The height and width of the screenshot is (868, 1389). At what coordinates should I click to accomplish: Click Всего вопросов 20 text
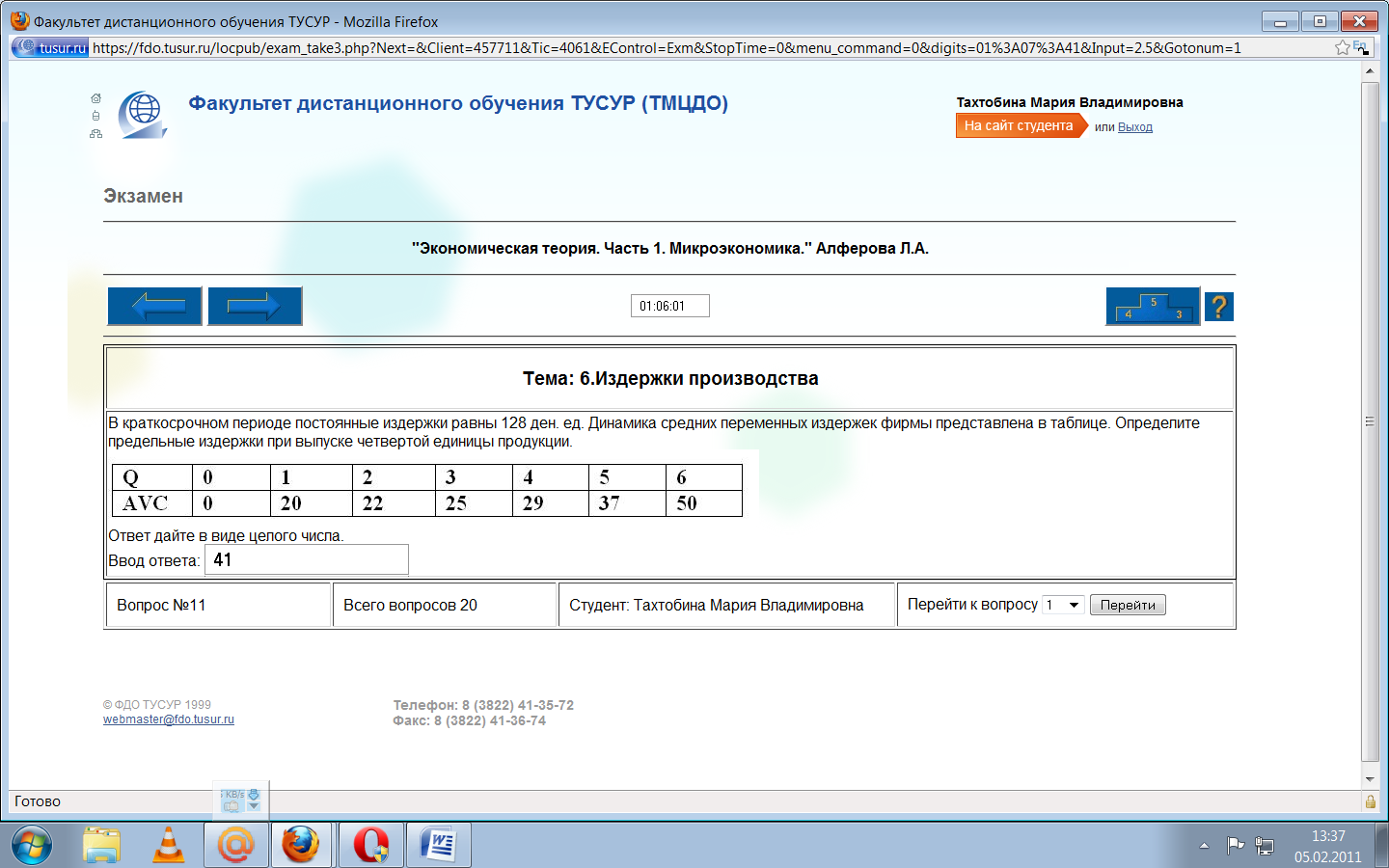(x=410, y=605)
